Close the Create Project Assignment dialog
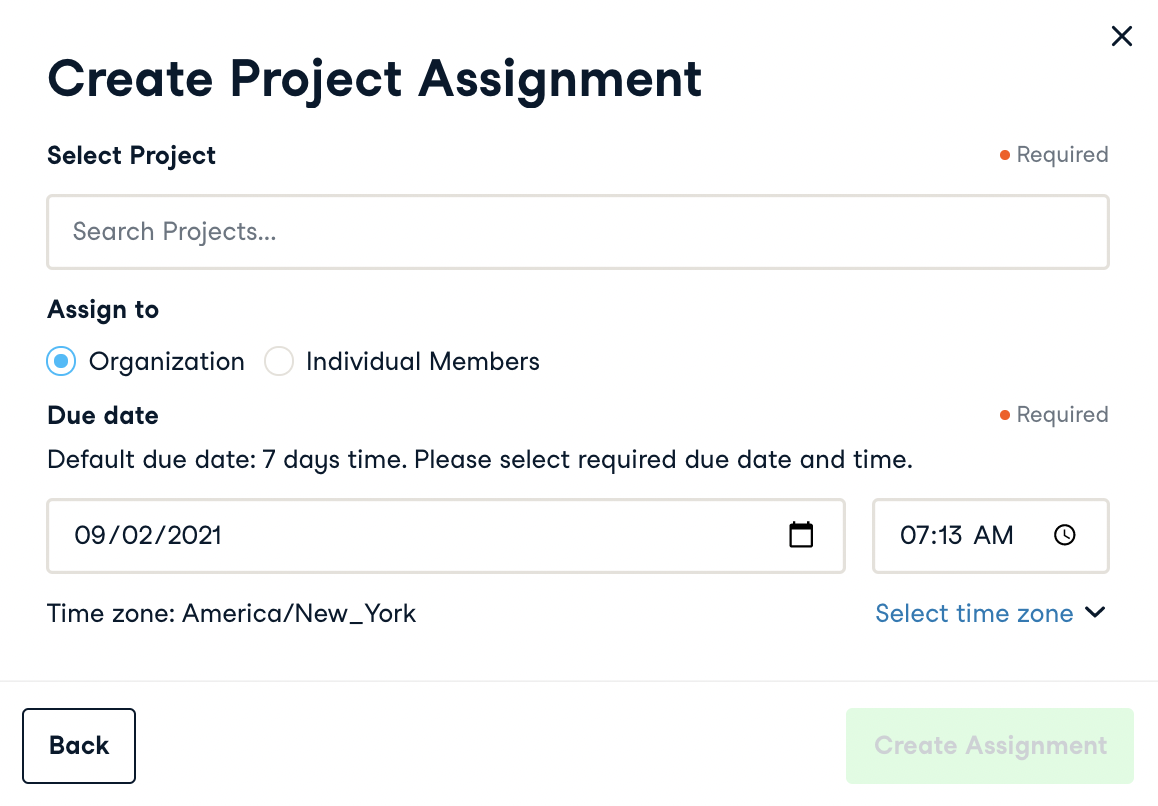 click(x=1122, y=37)
